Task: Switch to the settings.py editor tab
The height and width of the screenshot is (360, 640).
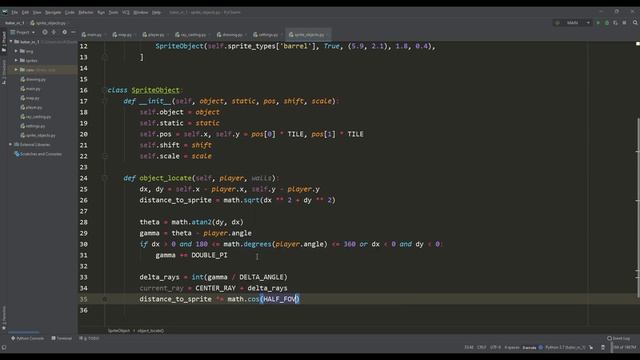Action: point(266,35)
